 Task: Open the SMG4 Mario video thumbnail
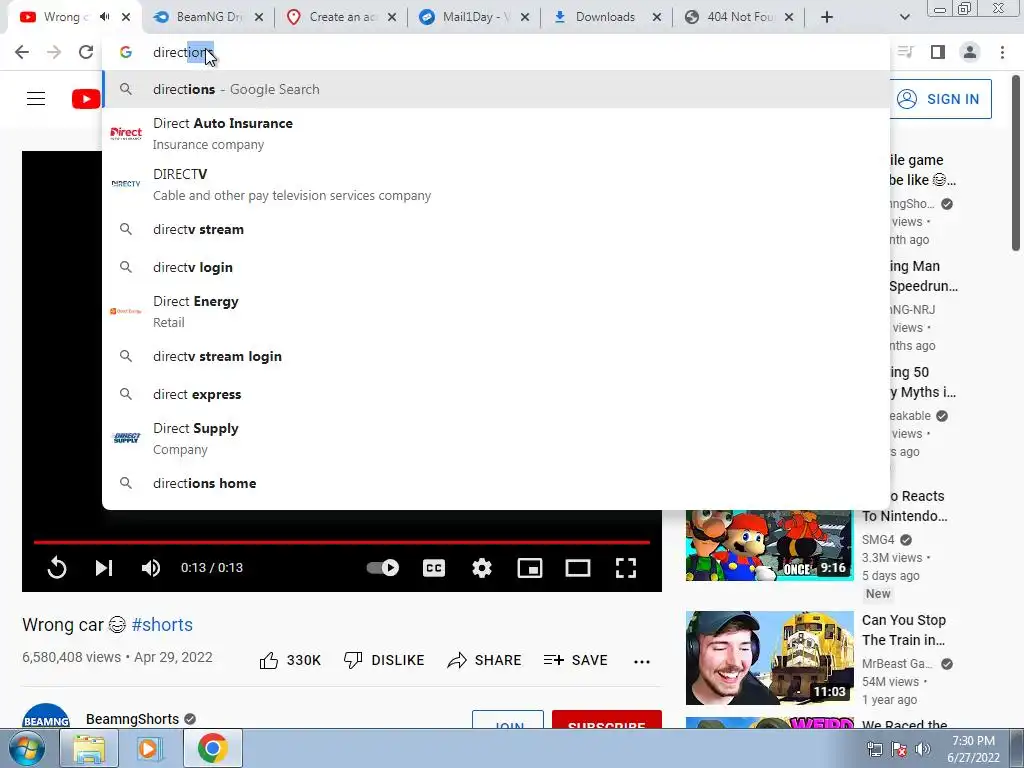coord(769,545)
